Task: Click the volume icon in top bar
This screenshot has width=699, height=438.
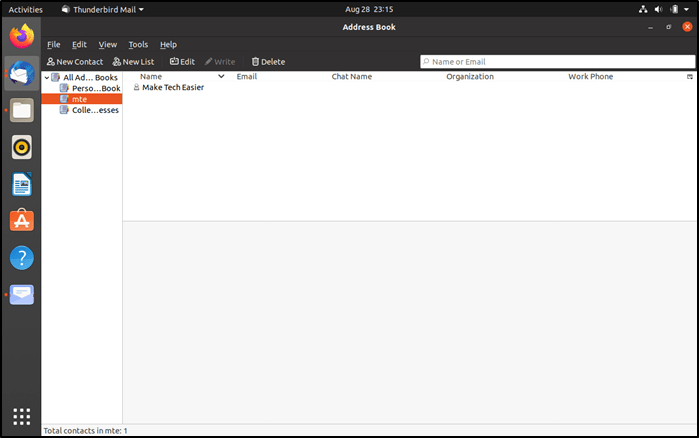Action: point(658,9)
